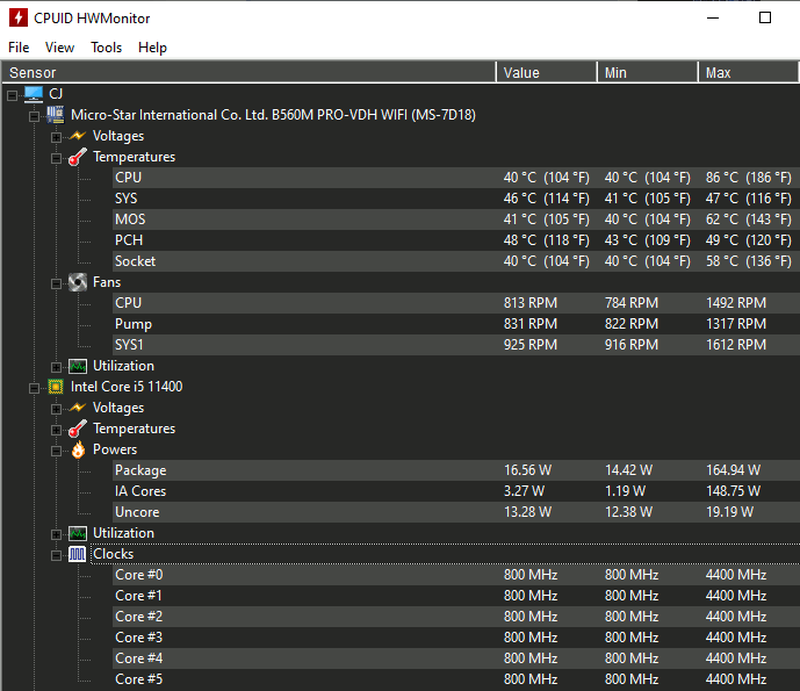Click the 164.94 W Package max value
The width and height of the screenshot is (800, 691).
[733, 471]
